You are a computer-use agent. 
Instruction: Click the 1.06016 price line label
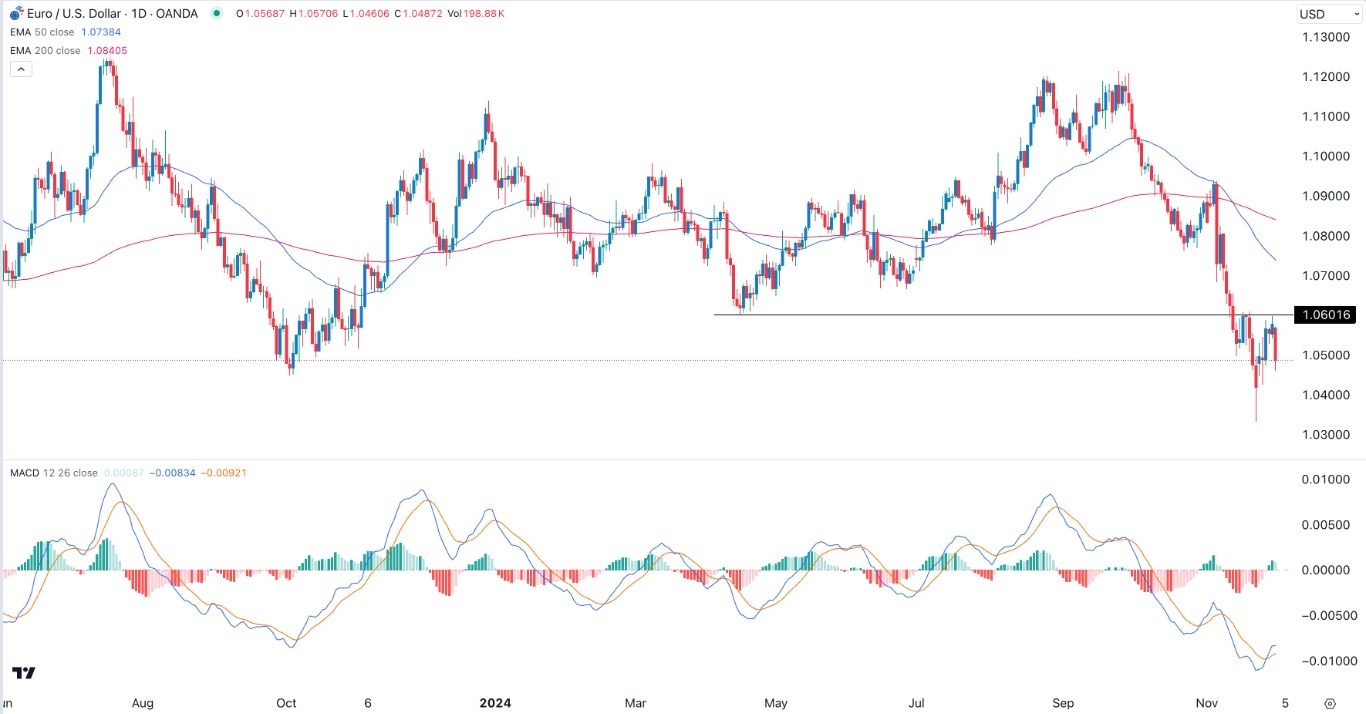1325,314
